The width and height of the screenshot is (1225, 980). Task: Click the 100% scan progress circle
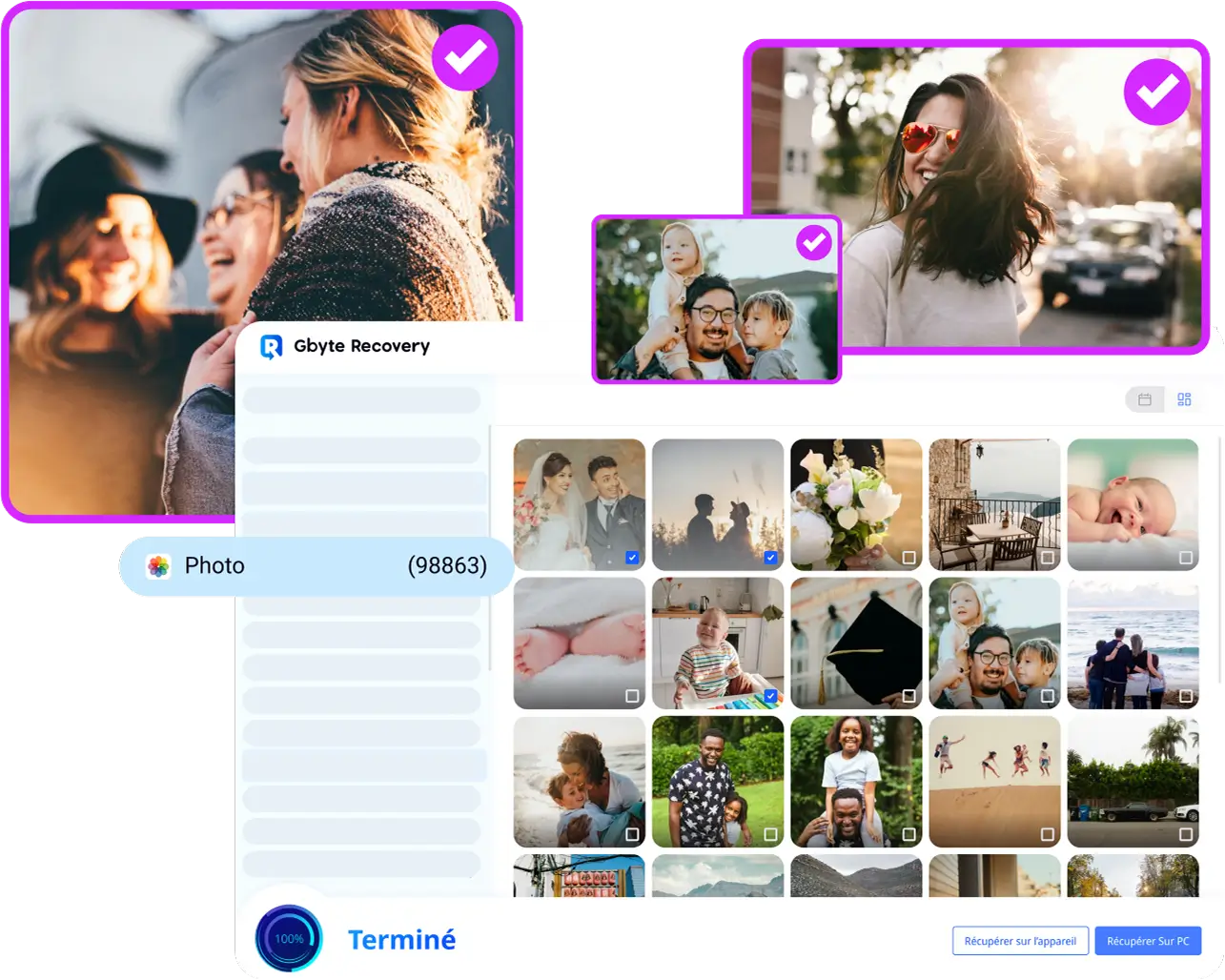point(289,939)
